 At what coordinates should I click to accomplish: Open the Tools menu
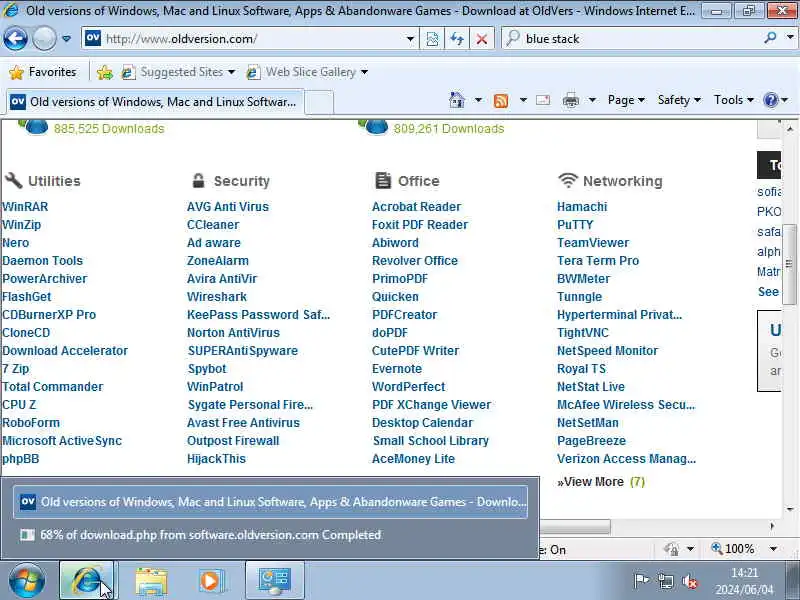click(734, 100)
